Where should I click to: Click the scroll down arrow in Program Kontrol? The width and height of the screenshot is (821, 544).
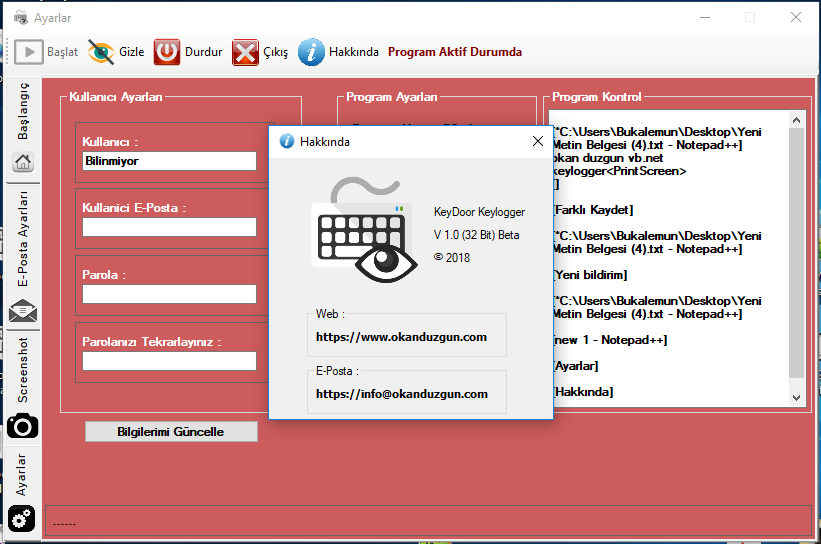point(796,397)
